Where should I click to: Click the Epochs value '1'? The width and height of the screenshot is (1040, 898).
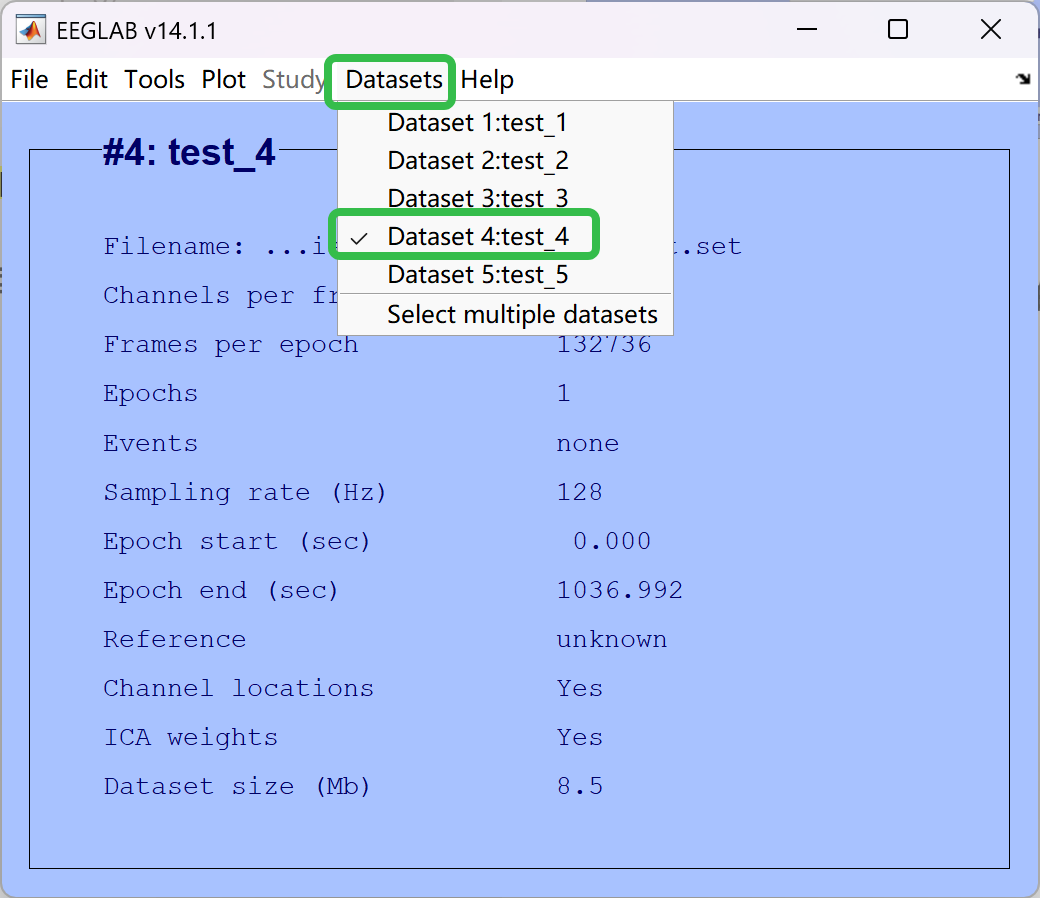pos(564,393)
